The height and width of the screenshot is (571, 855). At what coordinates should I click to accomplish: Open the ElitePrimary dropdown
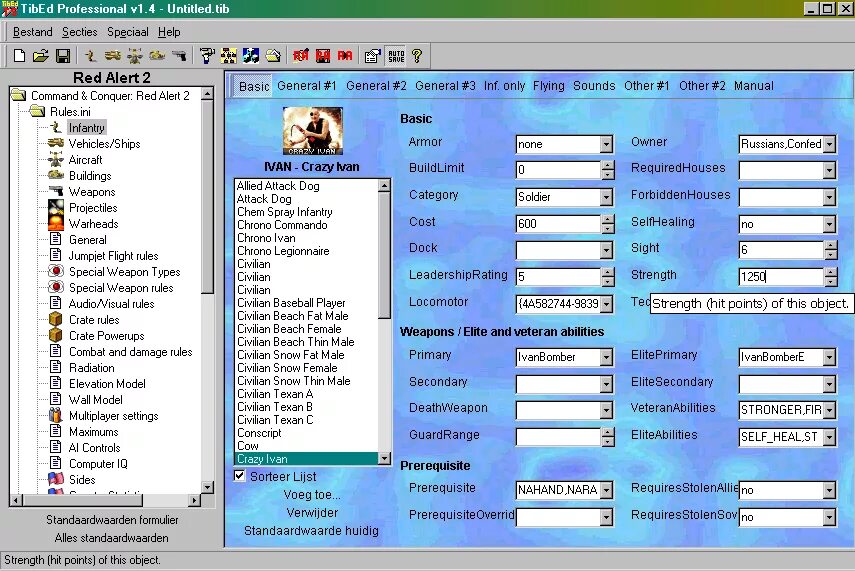(x=829, y=357)
